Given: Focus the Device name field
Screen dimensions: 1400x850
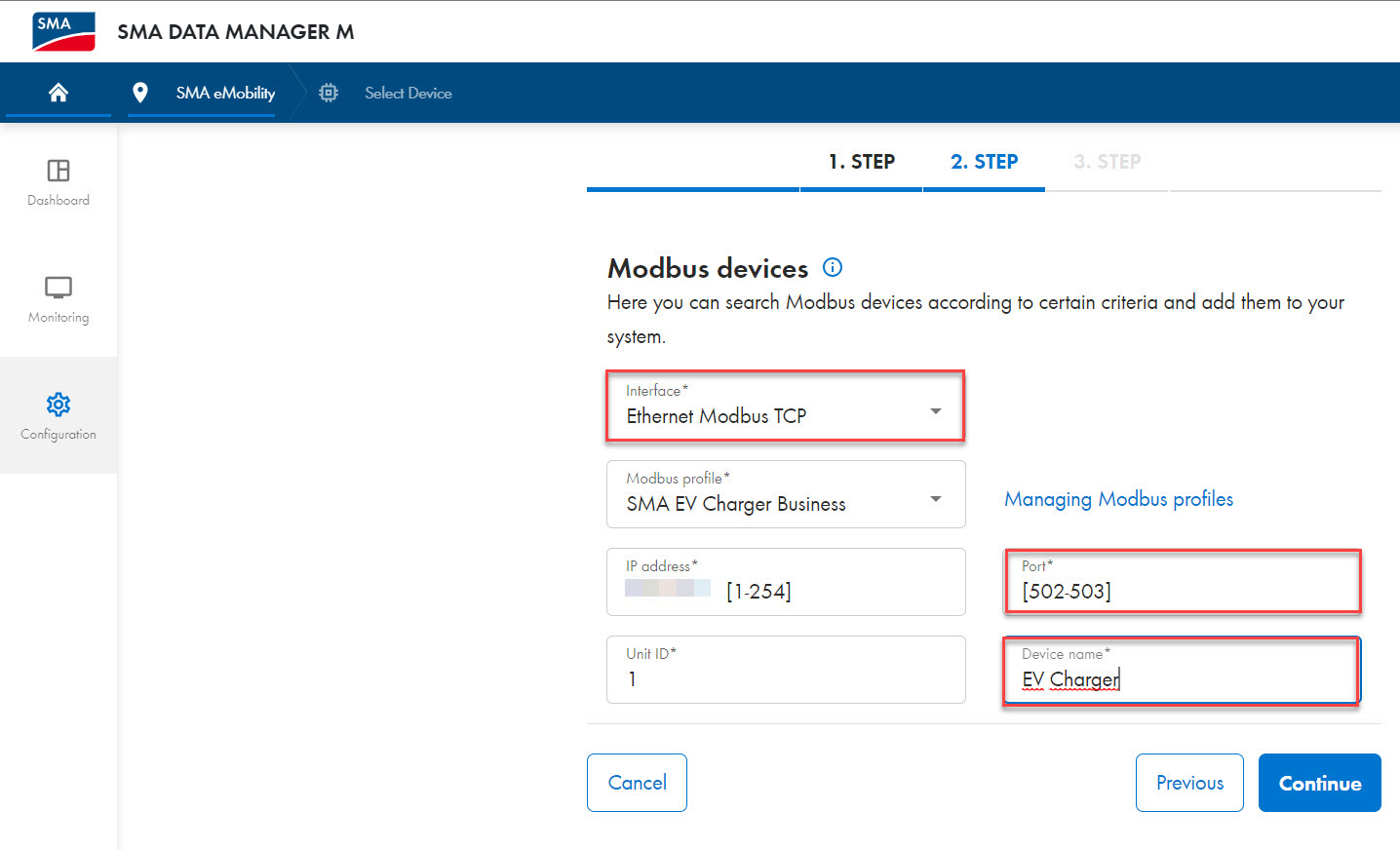Looking at the screenshot, I should coord(1182,670).
